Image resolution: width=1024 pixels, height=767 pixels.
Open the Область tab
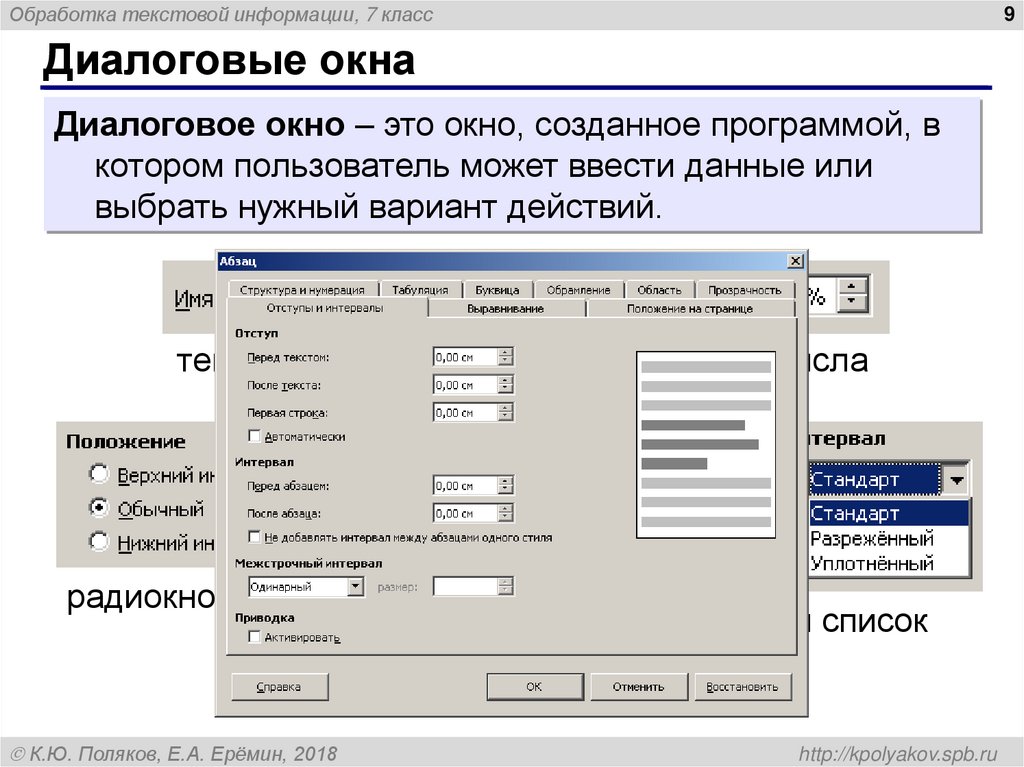[x=659, y=289]
